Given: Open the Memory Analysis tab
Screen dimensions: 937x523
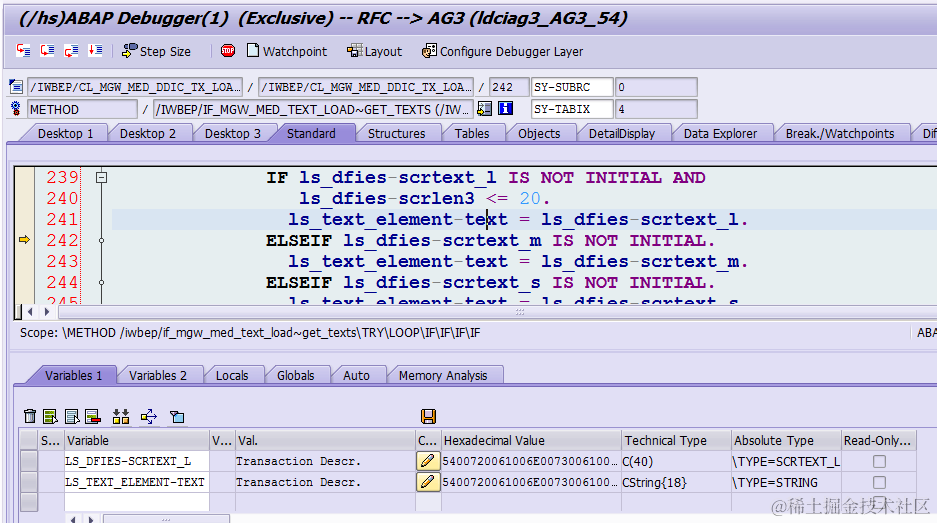Looking at the screenshot, I should coord(443,375).
